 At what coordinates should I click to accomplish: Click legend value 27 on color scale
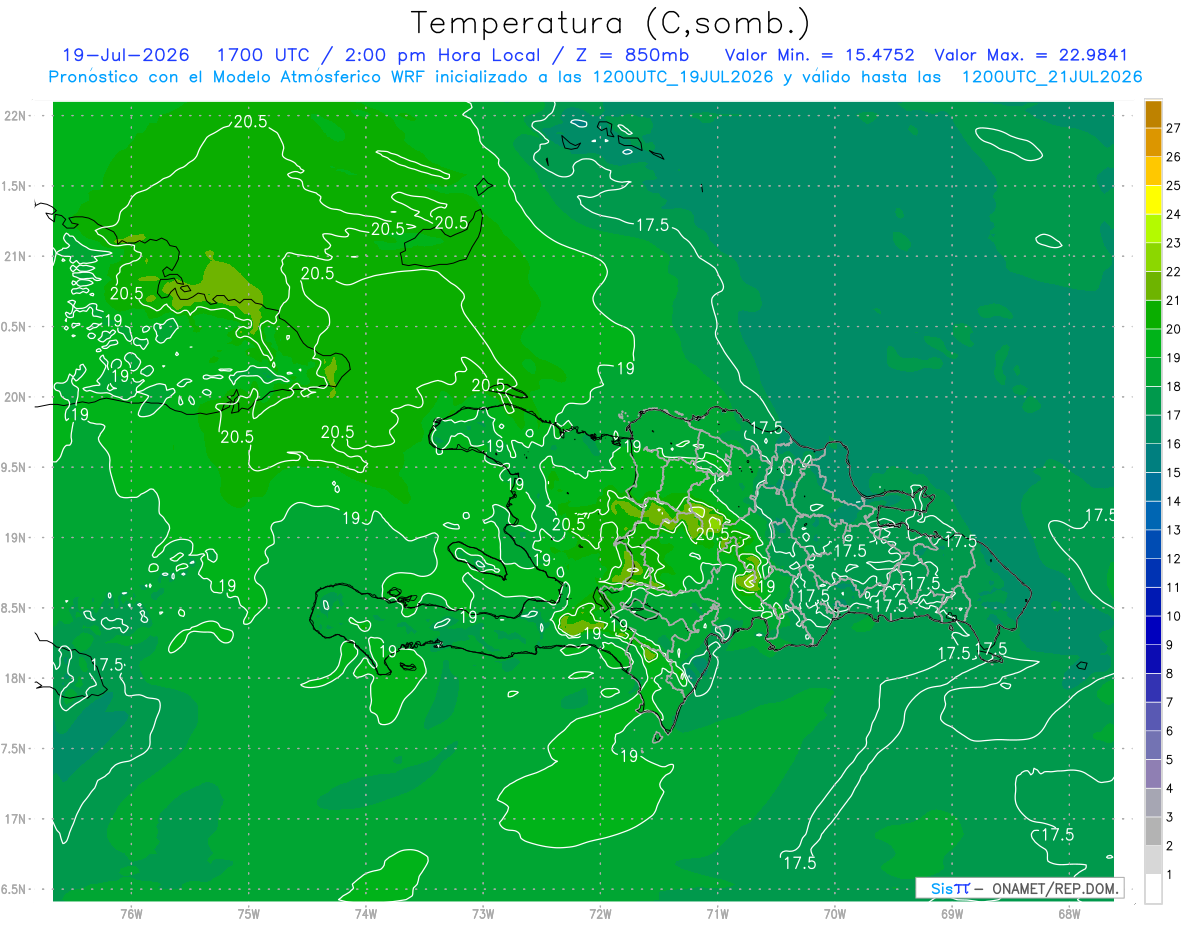[1173, 128]
